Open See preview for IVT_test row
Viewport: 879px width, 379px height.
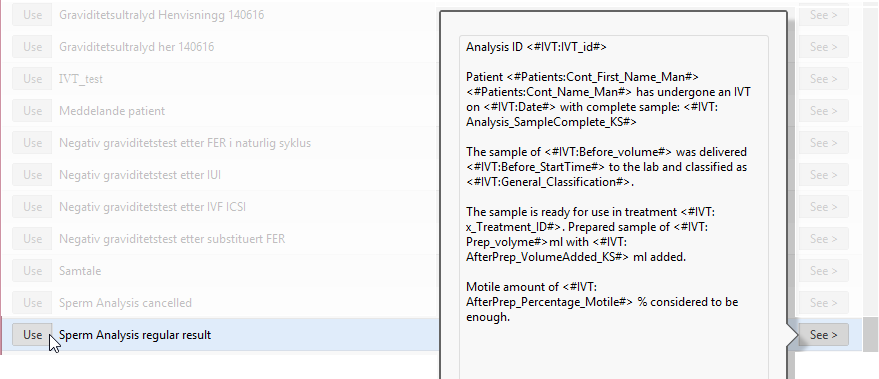pyautogui.click(x=824, y=79)
